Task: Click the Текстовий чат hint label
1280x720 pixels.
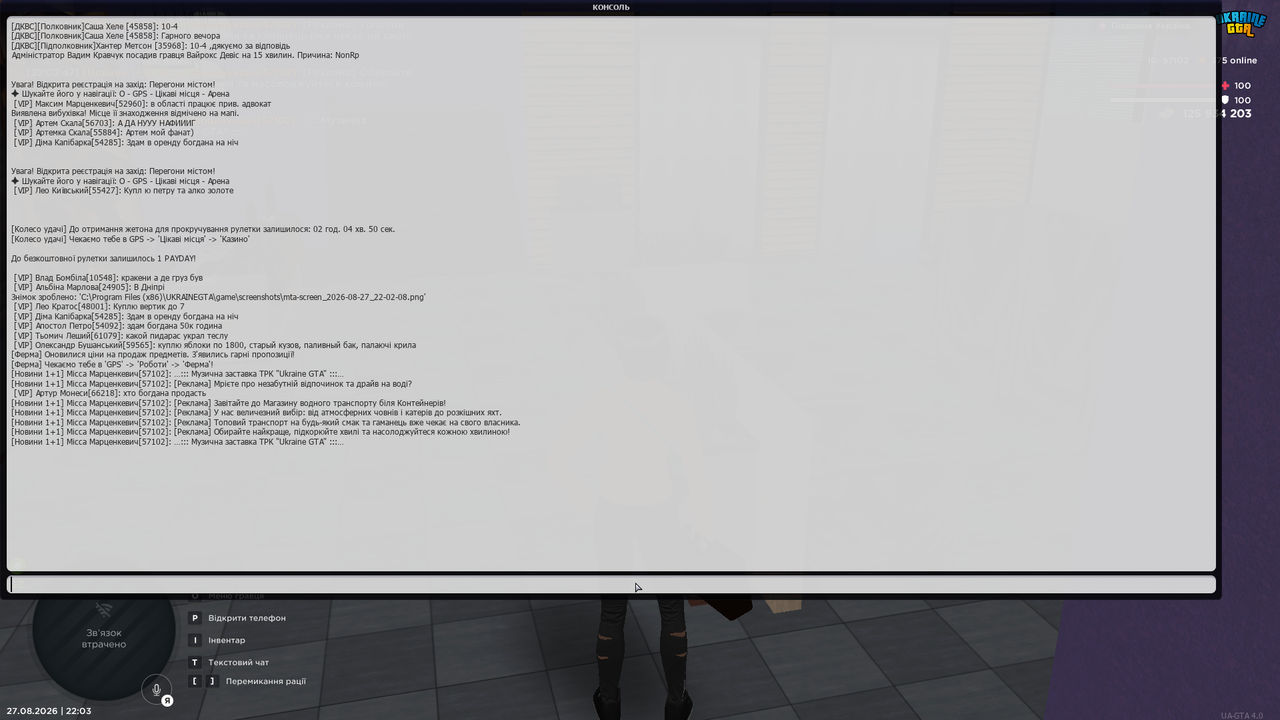Action: [238, 662]
